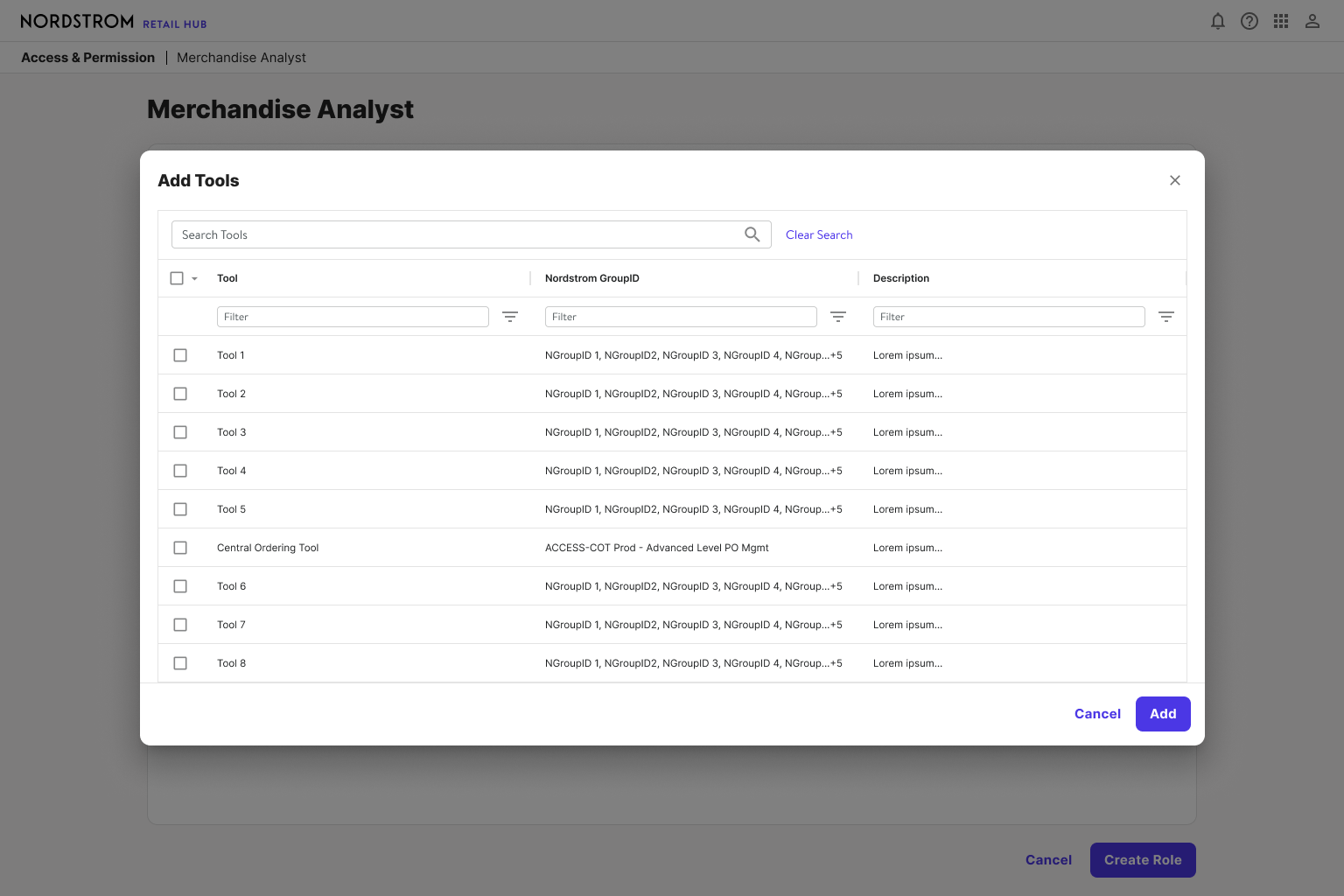
Task: Select the Tool 3 checkbox
Action: [180, 432]
